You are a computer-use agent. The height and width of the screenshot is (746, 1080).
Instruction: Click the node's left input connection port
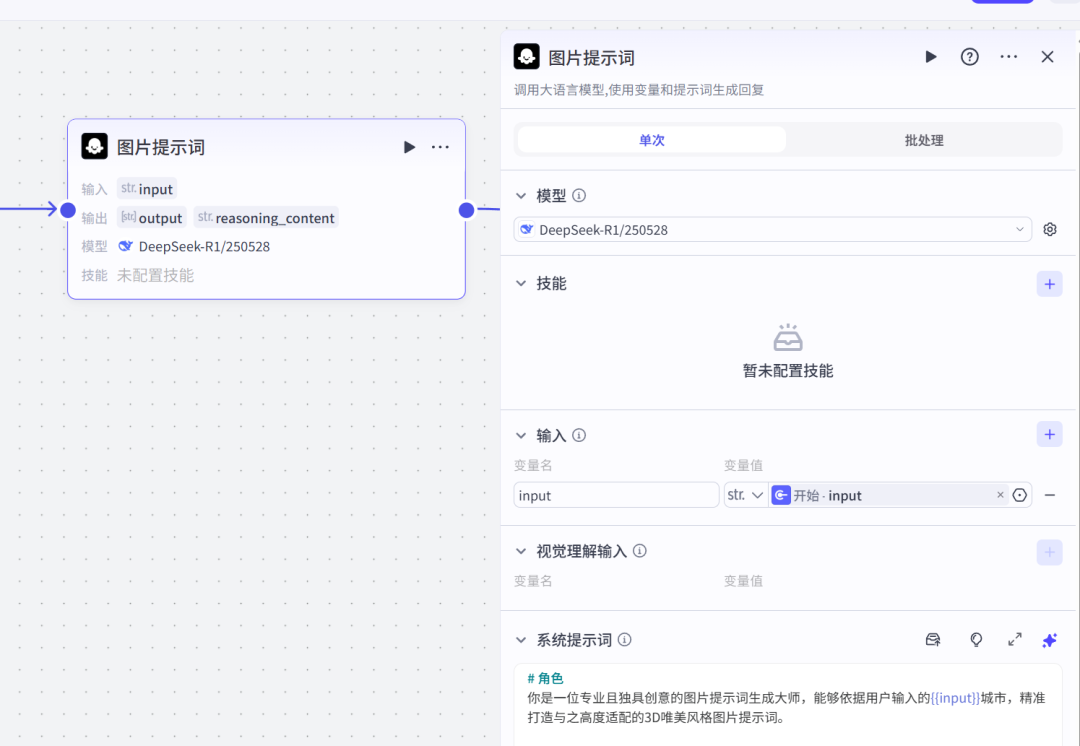(x=68, y=210)
